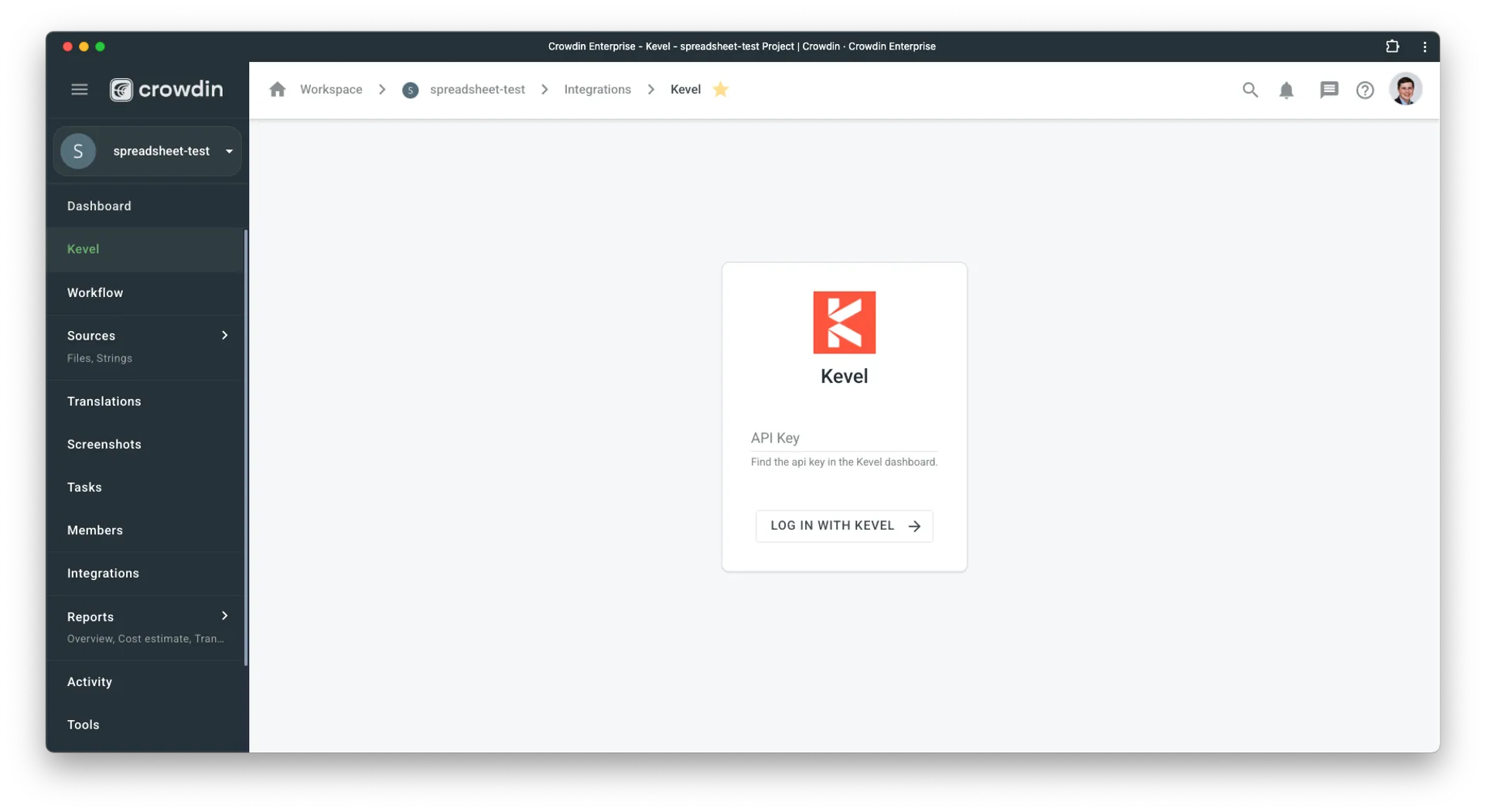This screenshot has height=812, width=1485.
Task: Click Workspace breadcrumb link
Action: click(x=331, y=90)
